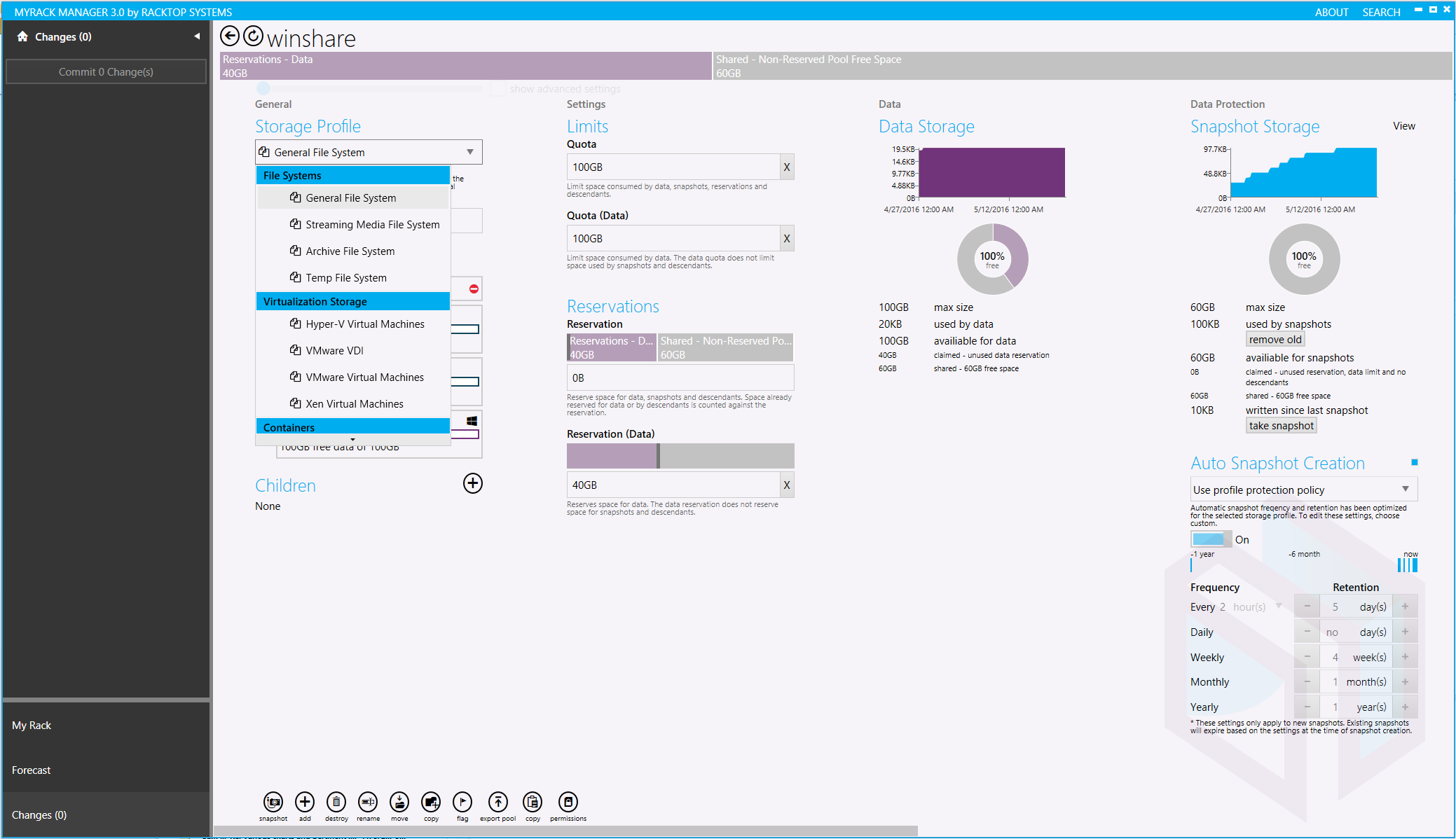Toggle Auto Snapshot Creation On switch

tap(1211, 539)
